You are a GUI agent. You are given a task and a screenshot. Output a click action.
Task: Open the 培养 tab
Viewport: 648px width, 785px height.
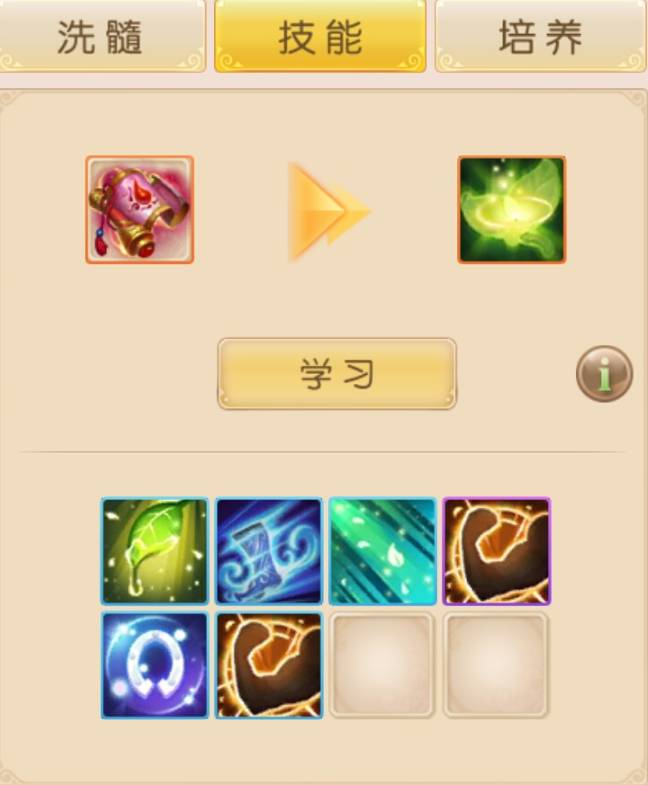[541, 36]
